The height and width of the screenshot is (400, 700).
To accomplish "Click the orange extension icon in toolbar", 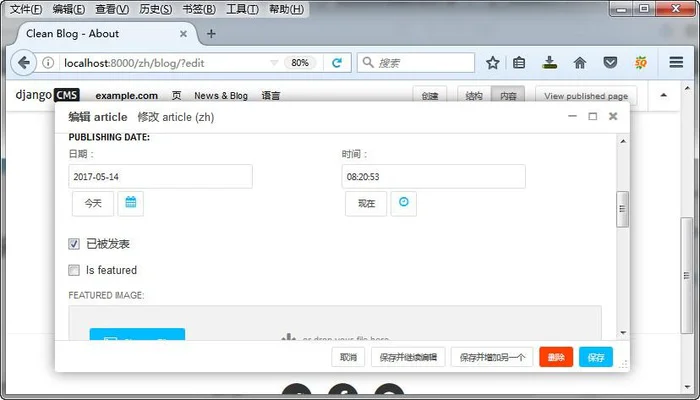I will point(641,63).
